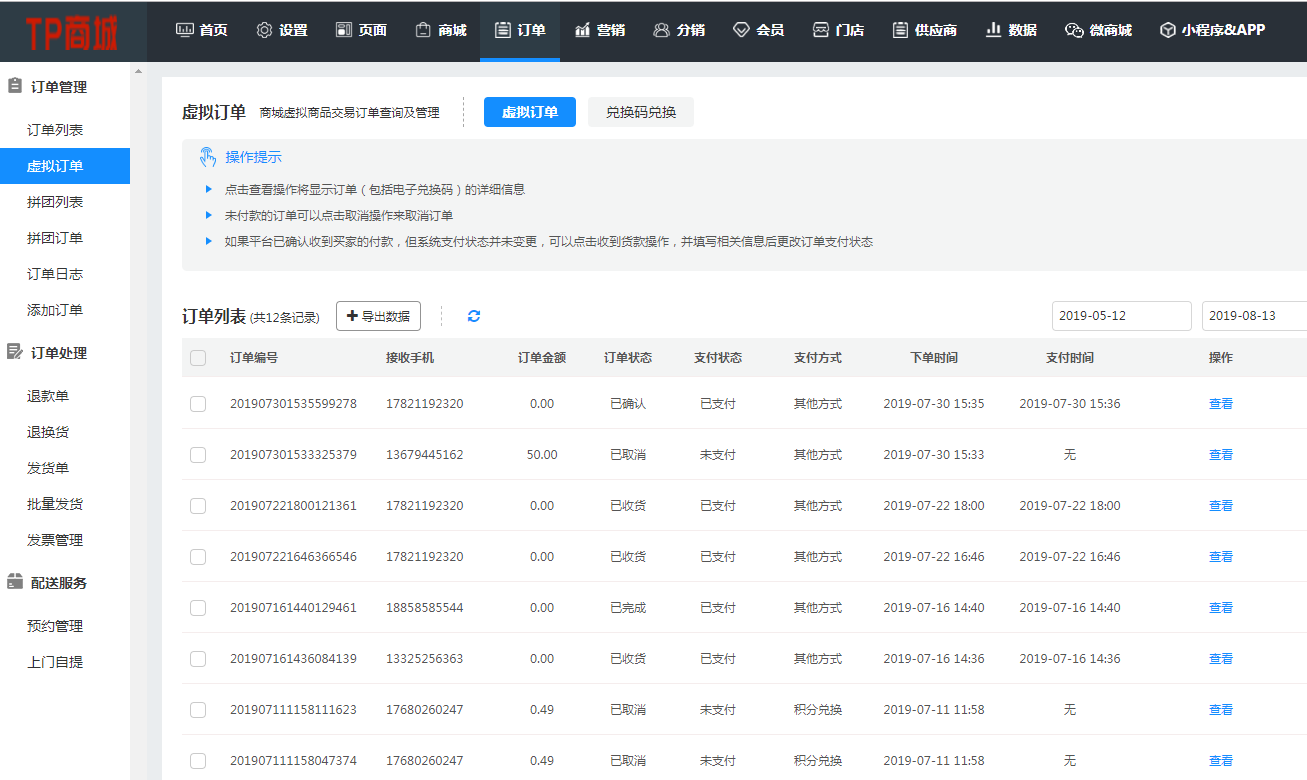Toggle the select-all checkbox in table header
The width and height of the screenshot is (1307, 780).
click(x=198, y=358)
